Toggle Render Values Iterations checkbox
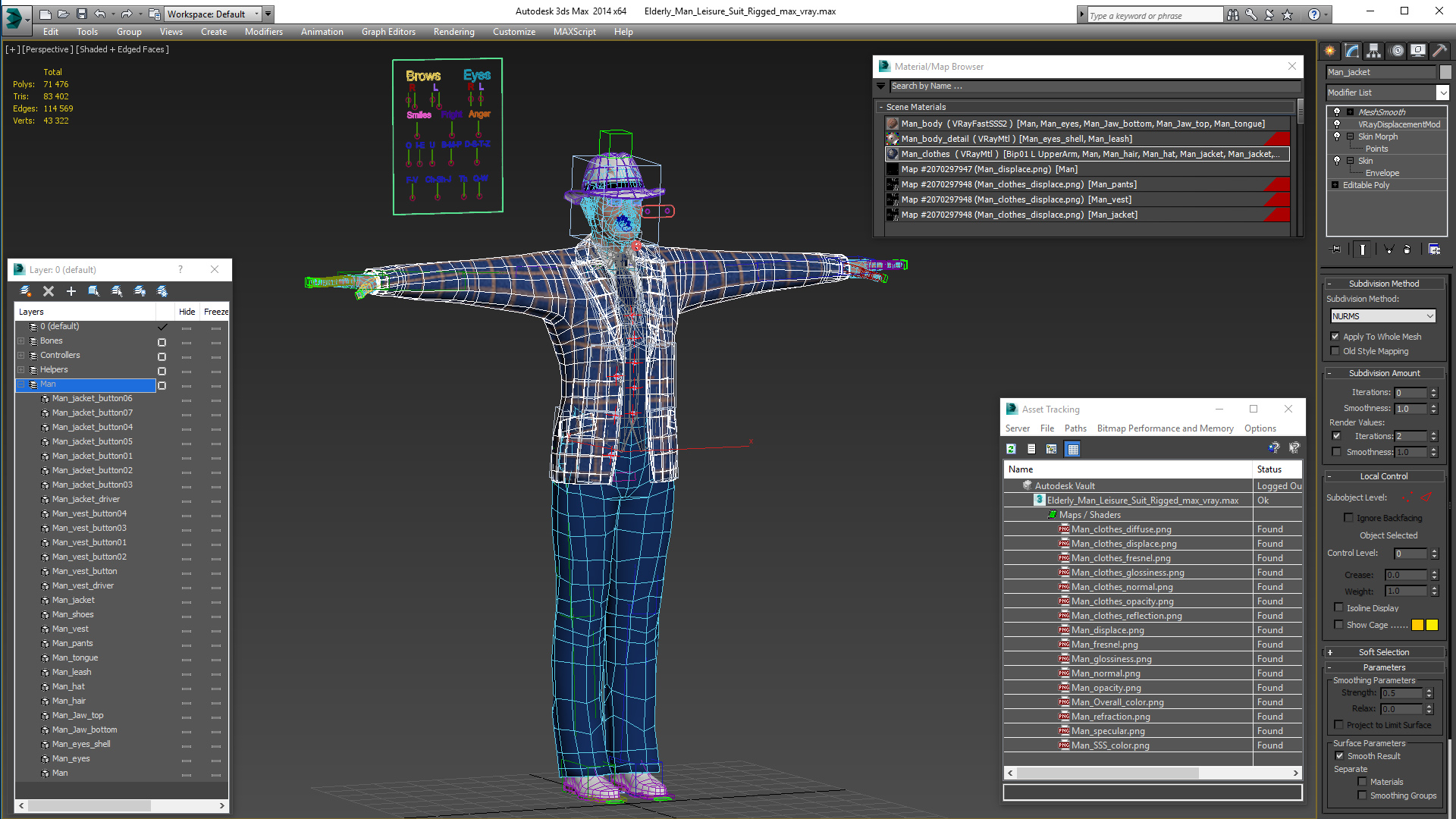Screen dimensions: 1456x819 coord(1336,436)
